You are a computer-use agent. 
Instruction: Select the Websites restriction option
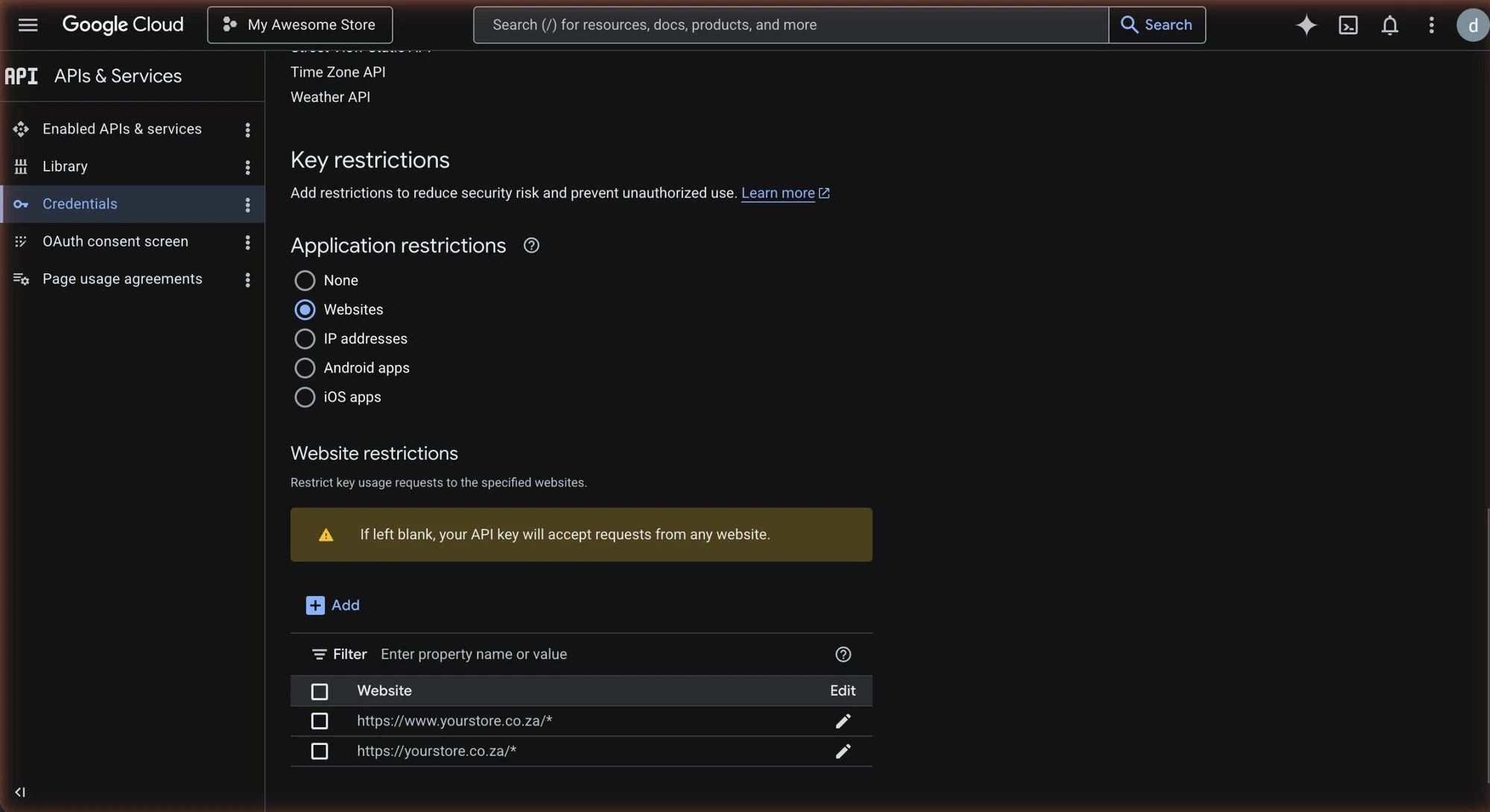click(x=305, y=309)
